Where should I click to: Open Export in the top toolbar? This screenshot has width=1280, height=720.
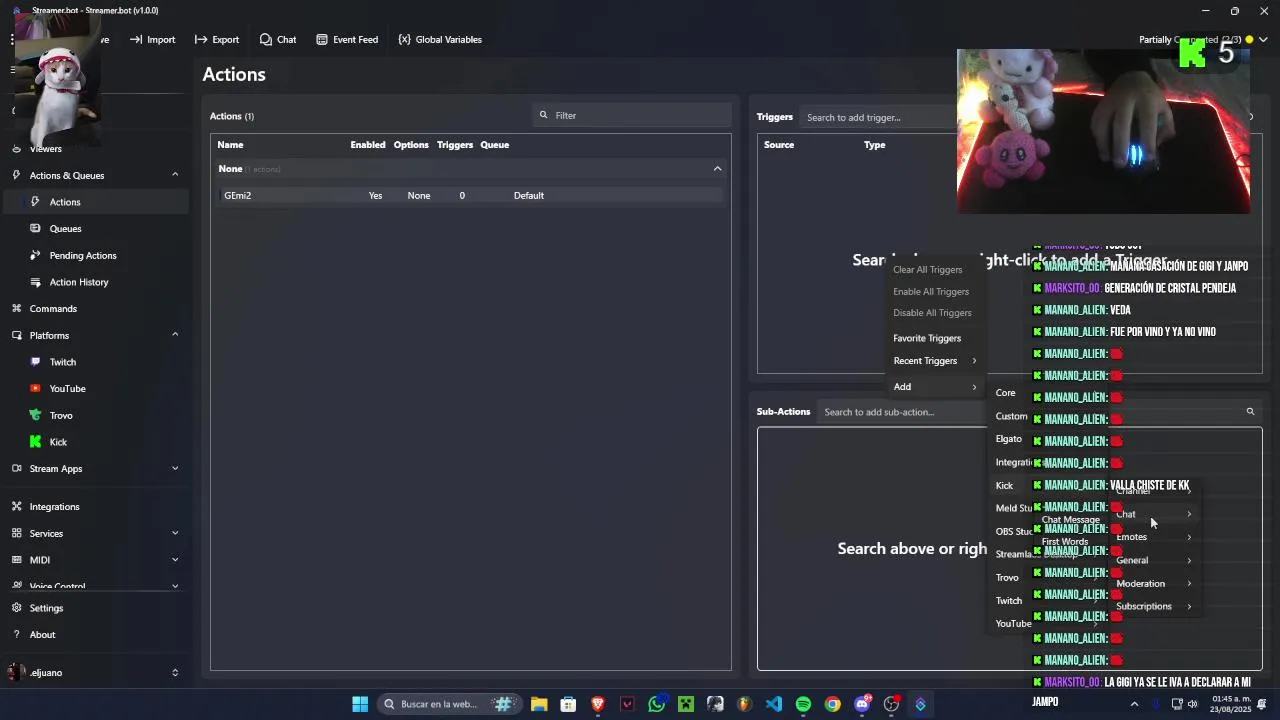[216, 40]
